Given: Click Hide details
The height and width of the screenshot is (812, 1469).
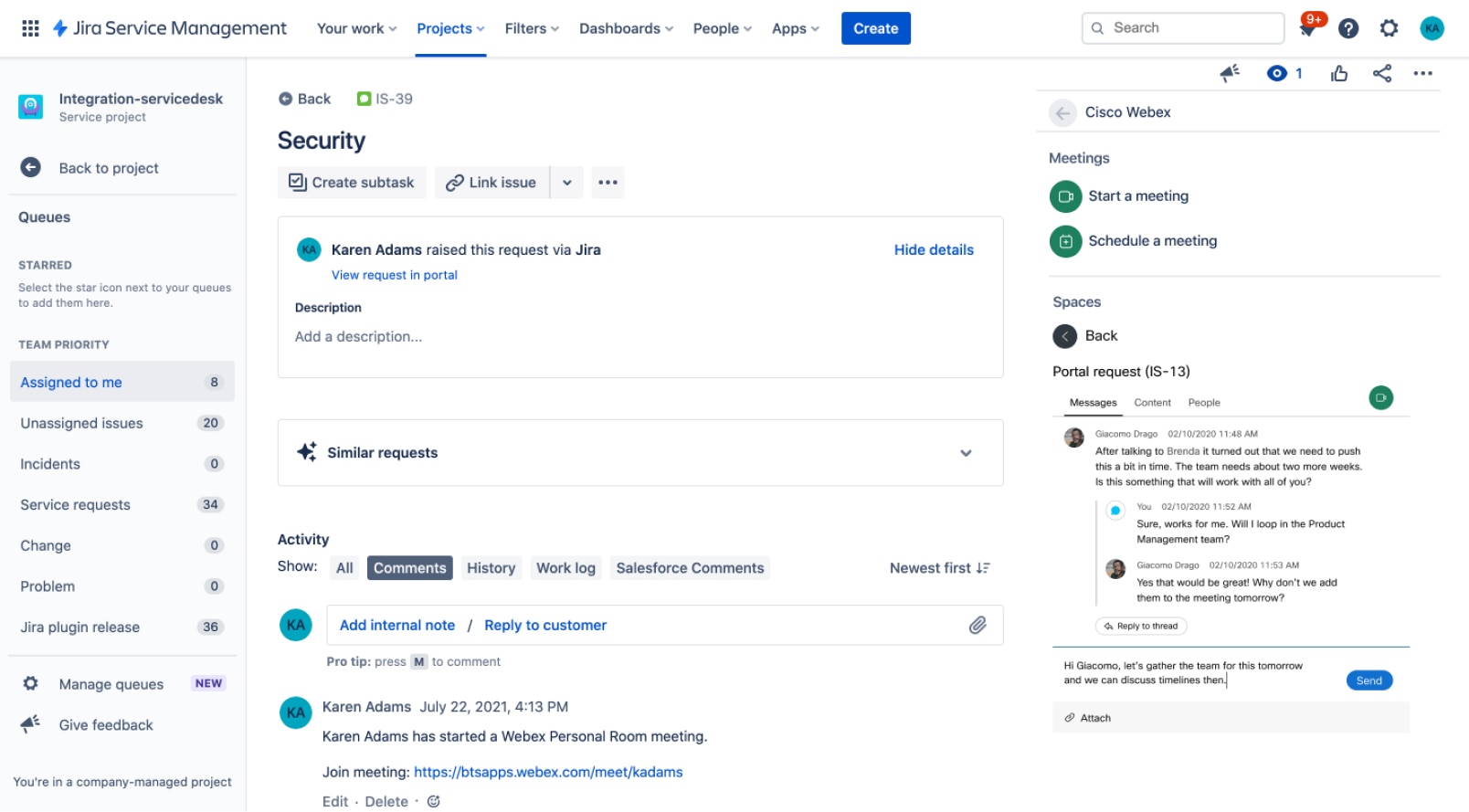Looking at the screenshot, I should point(934,249).
